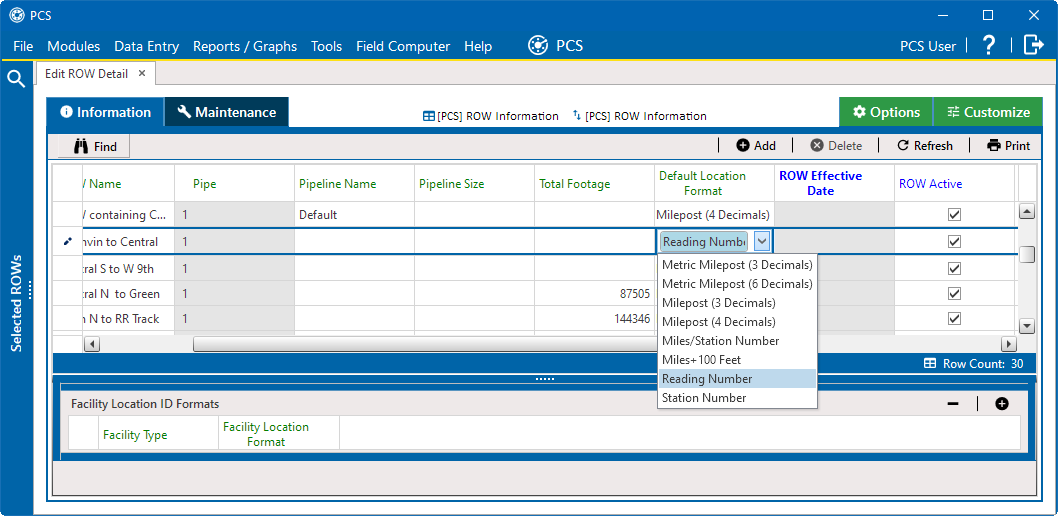1058x516 pixels.
Task: Collapse Facility Location ID Formats with minus icon
Action: point(953,404)
